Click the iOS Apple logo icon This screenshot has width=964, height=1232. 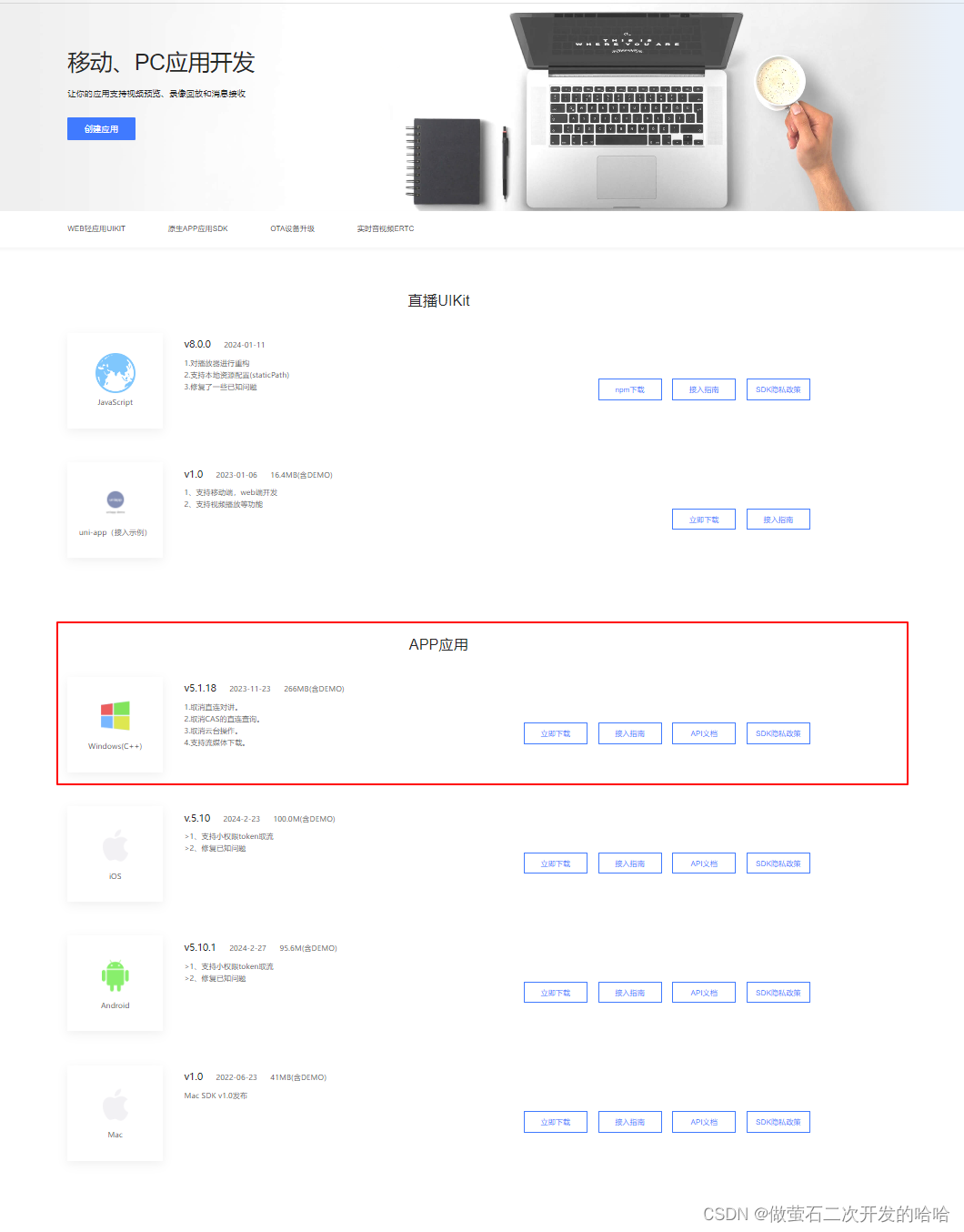[115, 846]
